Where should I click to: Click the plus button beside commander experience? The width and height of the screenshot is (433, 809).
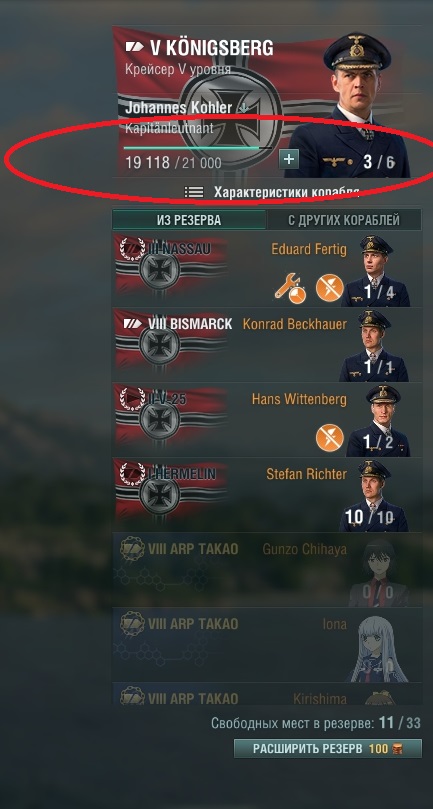click(x=289, y=159)
